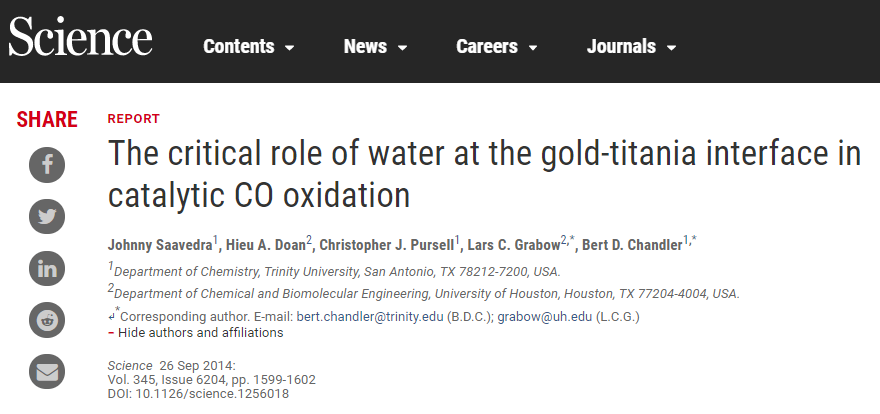This screenshot has height=414, width=880.
Task: Email bert.chandler@trinity.edu
Action: (370, 316)
